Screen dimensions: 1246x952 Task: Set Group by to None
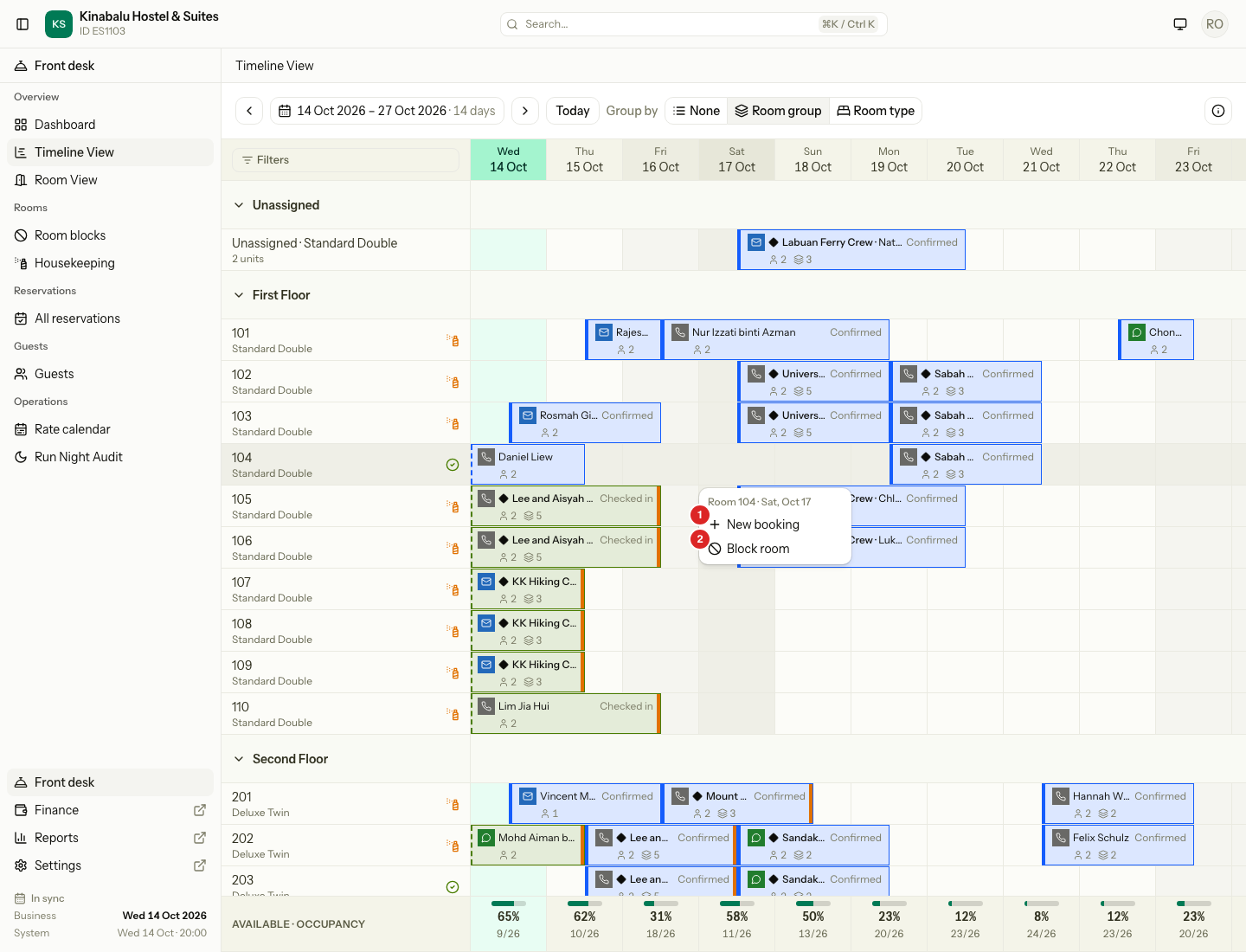pyautogui.click(x=697, y=111)
